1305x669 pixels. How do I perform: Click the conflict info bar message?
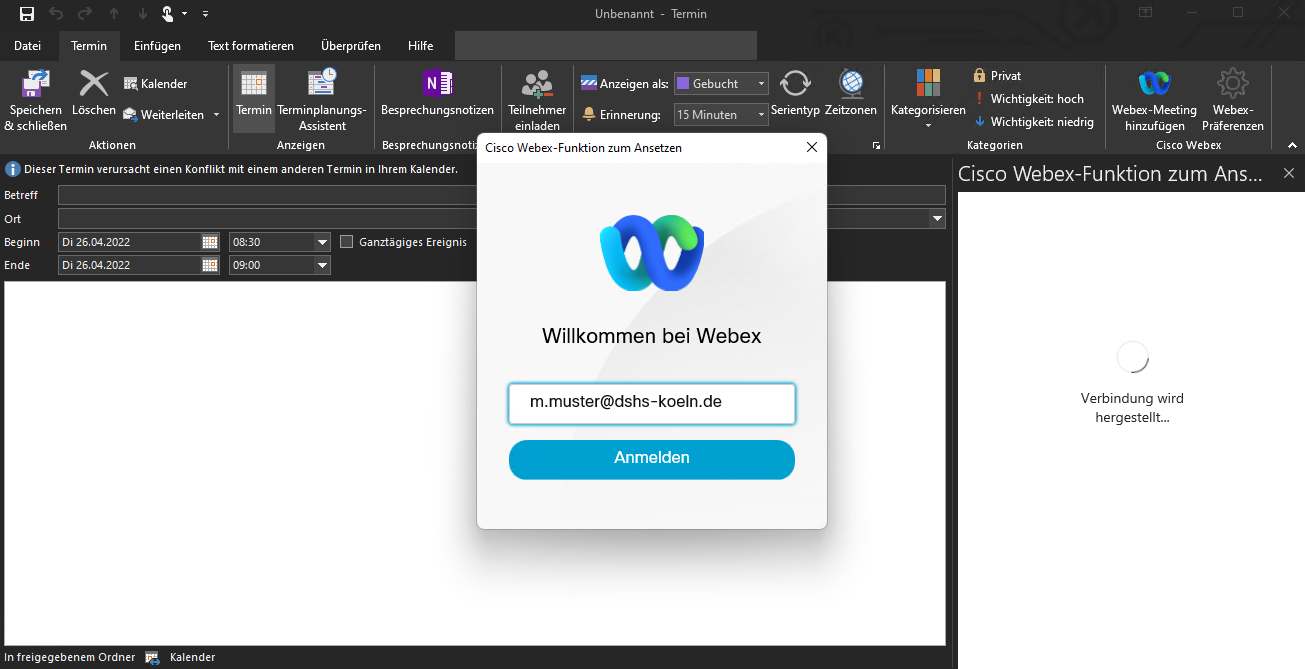240,169
